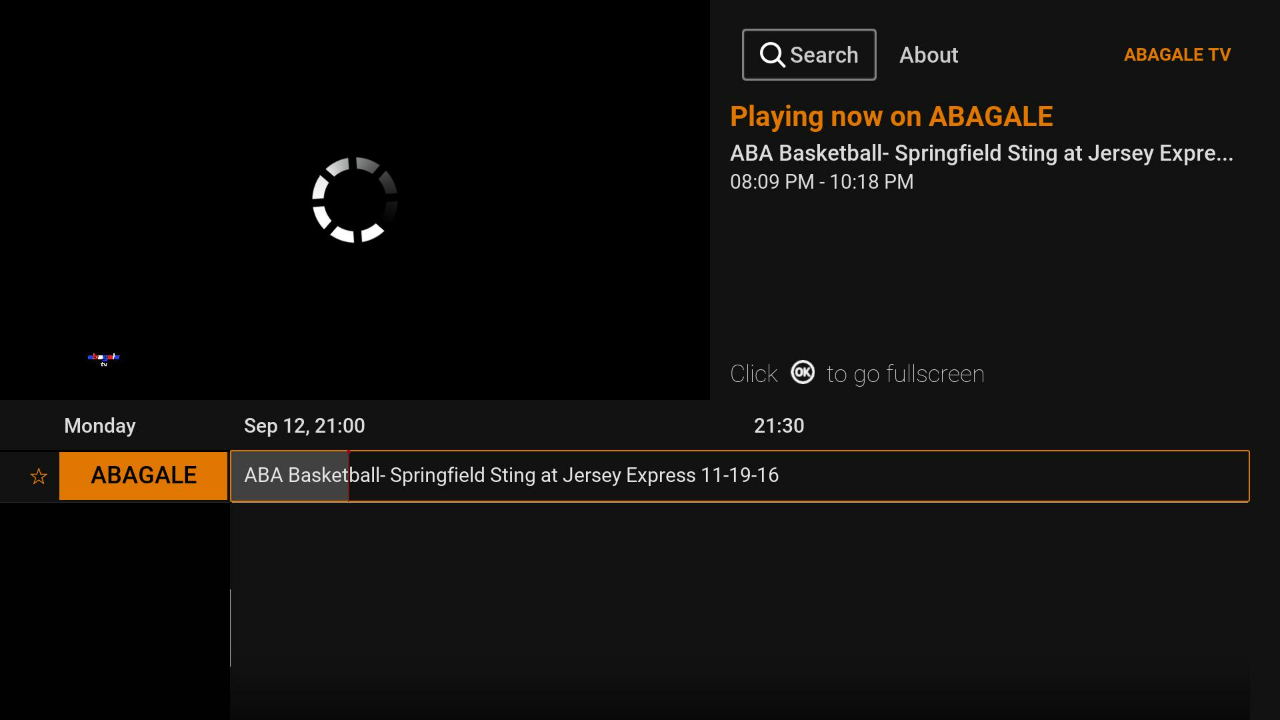Click the star icon beside ABAGALE channel
This screenshot has width=1280, height=720.
(38, 476)
